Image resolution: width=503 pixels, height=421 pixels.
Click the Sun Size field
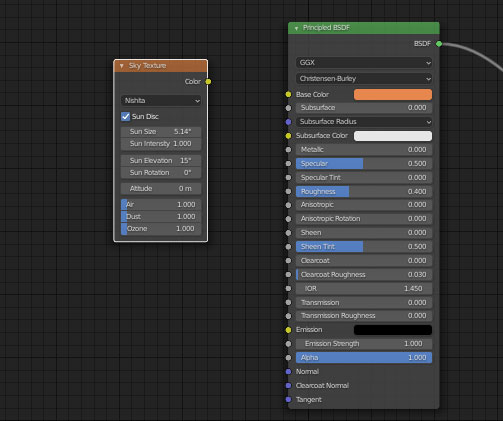pos(161,132)
